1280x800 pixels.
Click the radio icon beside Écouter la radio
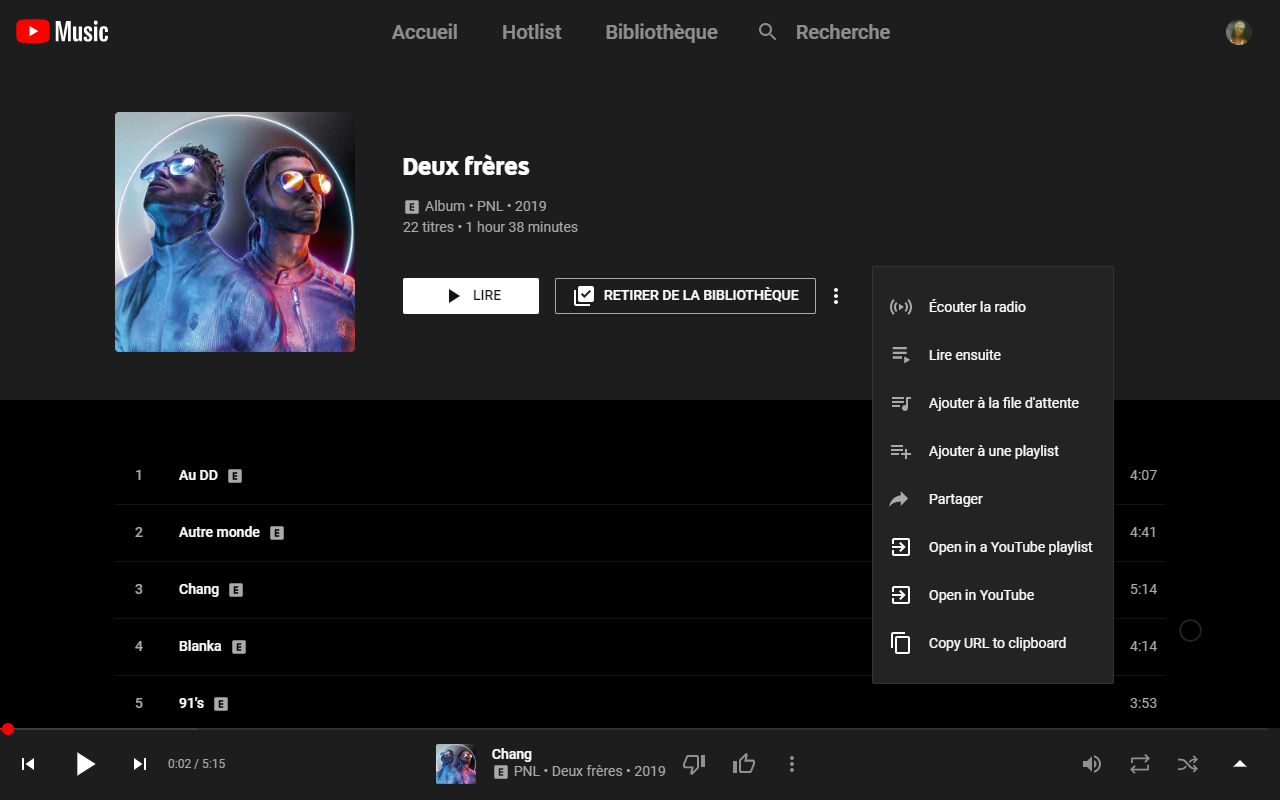pos(901,307)
